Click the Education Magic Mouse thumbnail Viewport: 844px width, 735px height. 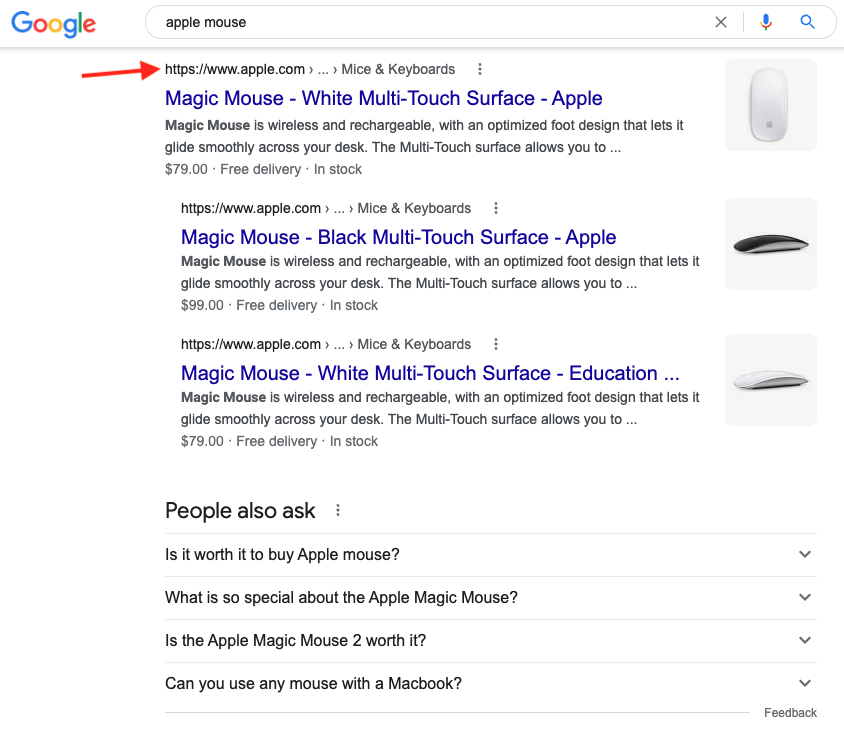pos(770,380)
